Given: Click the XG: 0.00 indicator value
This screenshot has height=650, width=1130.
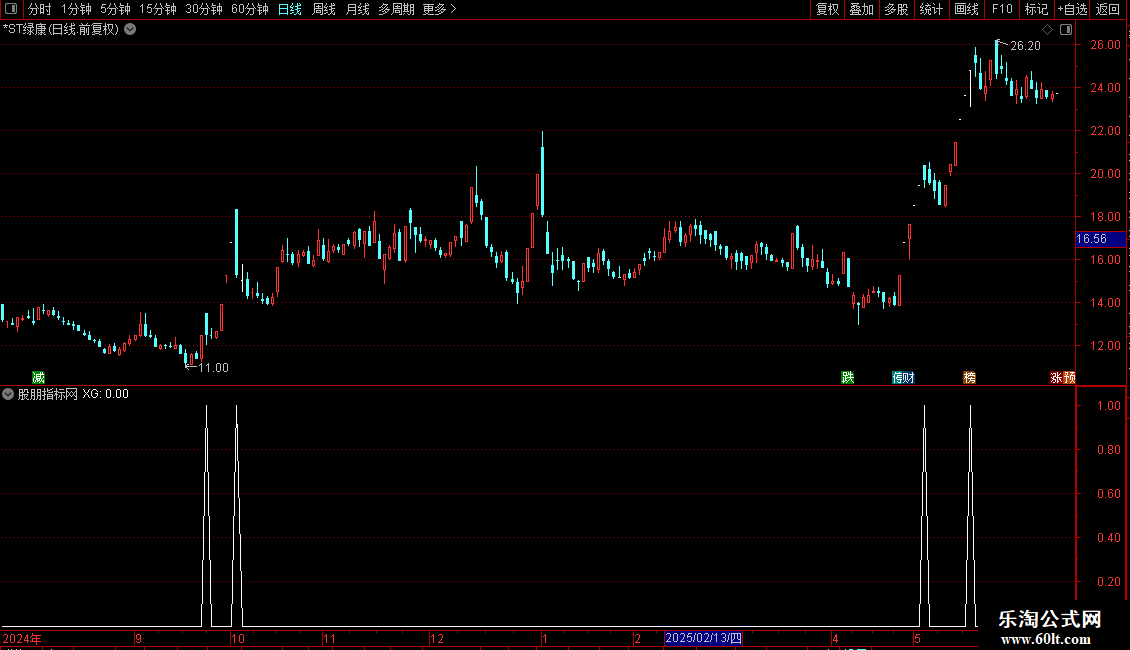Looking at the screenshot, I should [x=105, y=394].
